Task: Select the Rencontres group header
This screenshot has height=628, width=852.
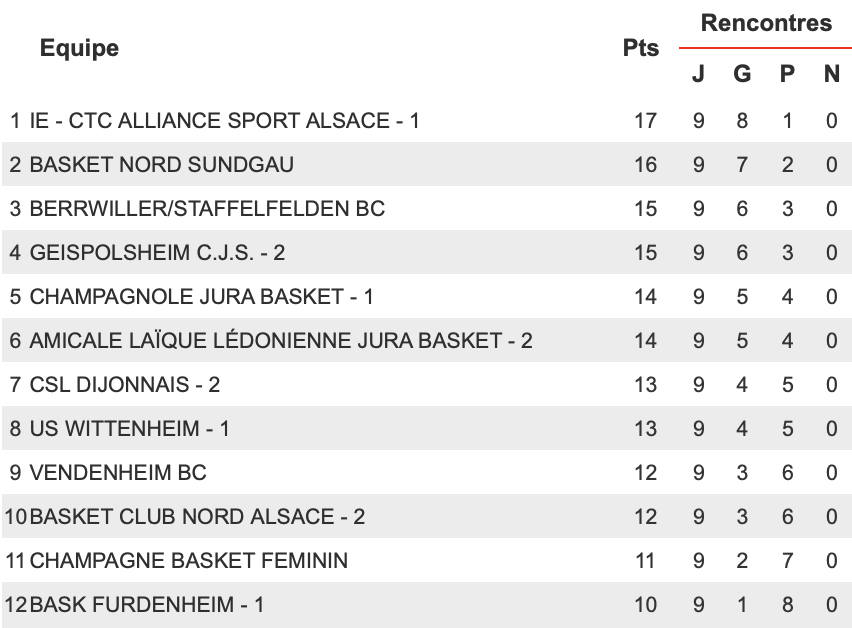Action: pyautogui.click(x=766, y=23)
